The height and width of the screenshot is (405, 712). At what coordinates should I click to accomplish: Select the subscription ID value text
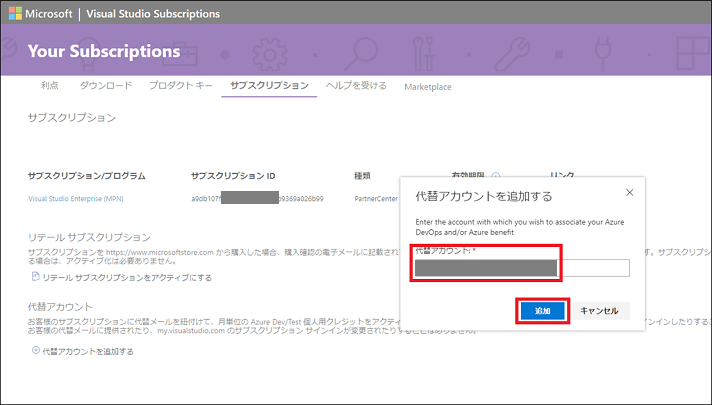pyautogui.click(x=257, y=198)
